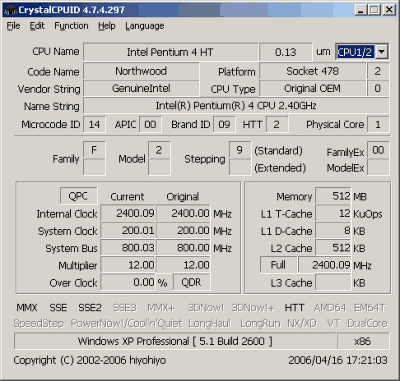Click the L1 D-Cache 8 KB value
The image size is (400, 381).
click(333, 231)
